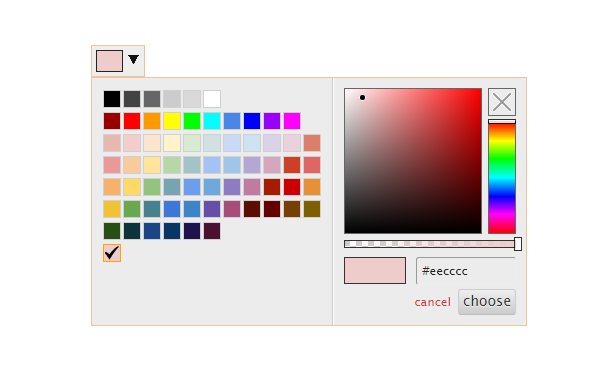
Task: Pick the white swatch
Action: (x=212, y=99)
